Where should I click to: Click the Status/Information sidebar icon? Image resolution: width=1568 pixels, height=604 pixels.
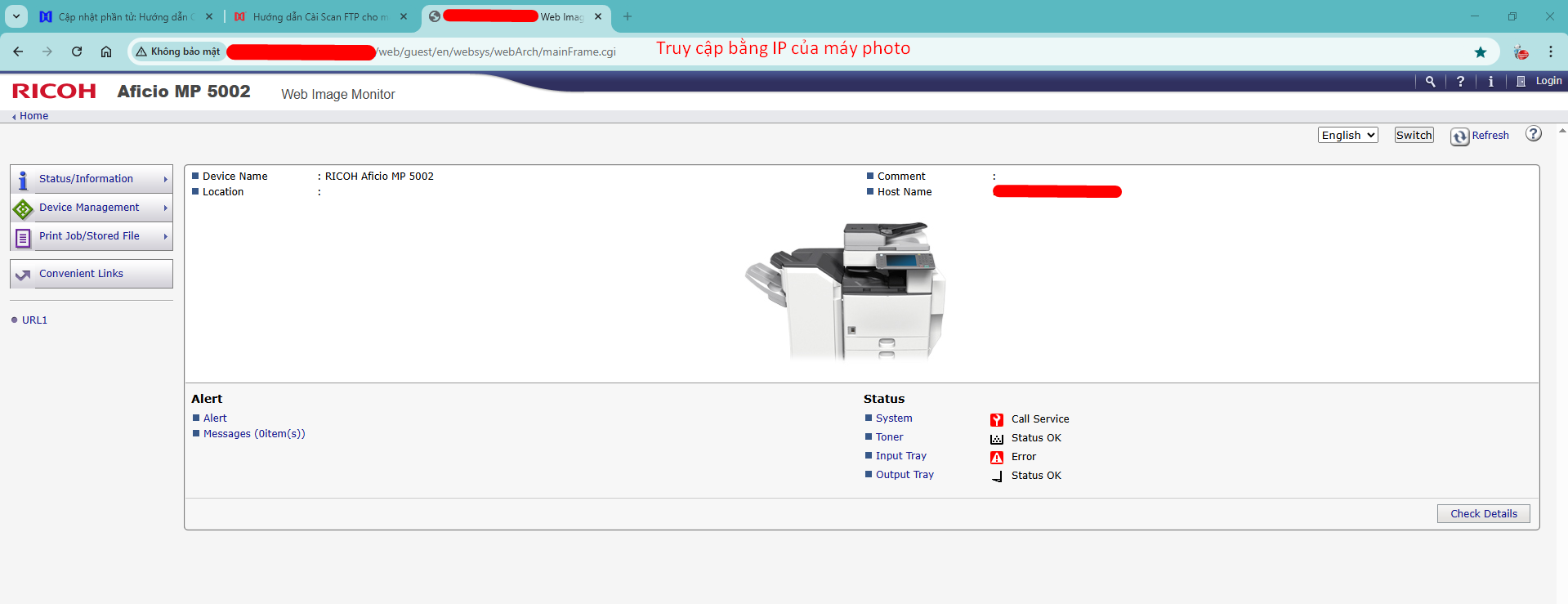pyautogui.click(x=23, y=180)
